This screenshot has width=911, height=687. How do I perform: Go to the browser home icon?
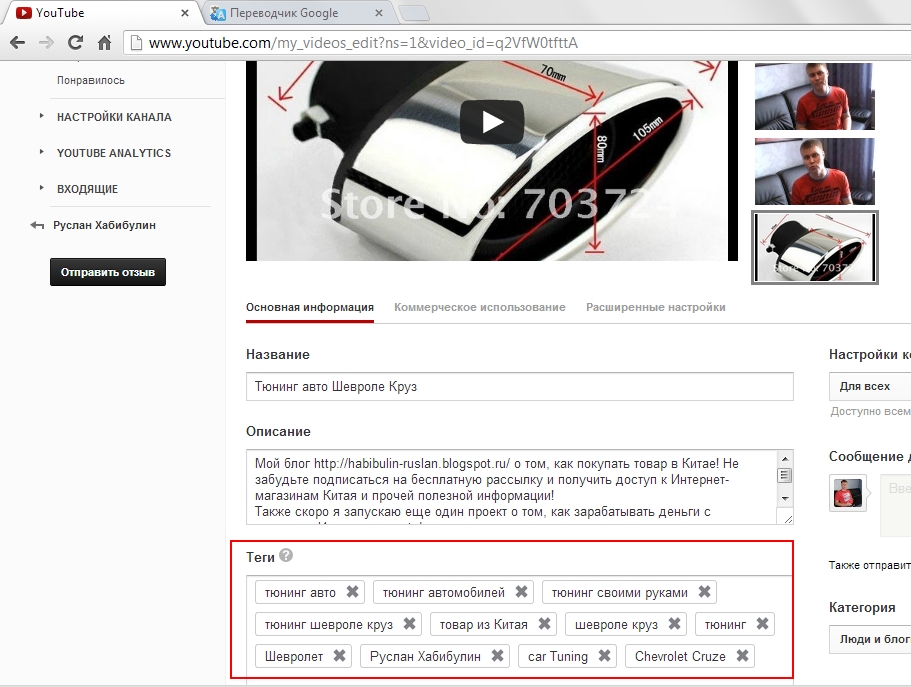point(105,42)
